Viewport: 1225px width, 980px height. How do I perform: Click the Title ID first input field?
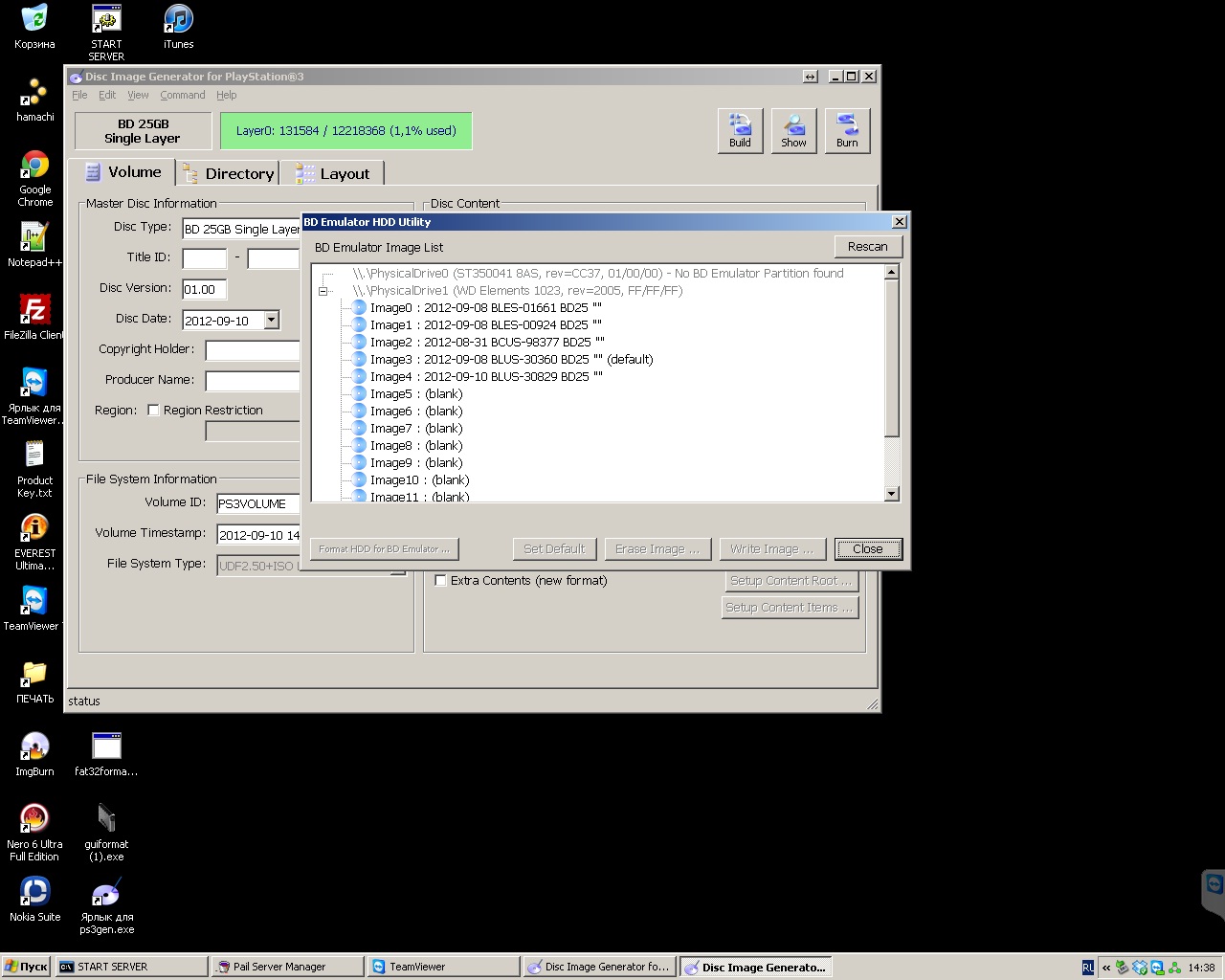click(204, 258)
